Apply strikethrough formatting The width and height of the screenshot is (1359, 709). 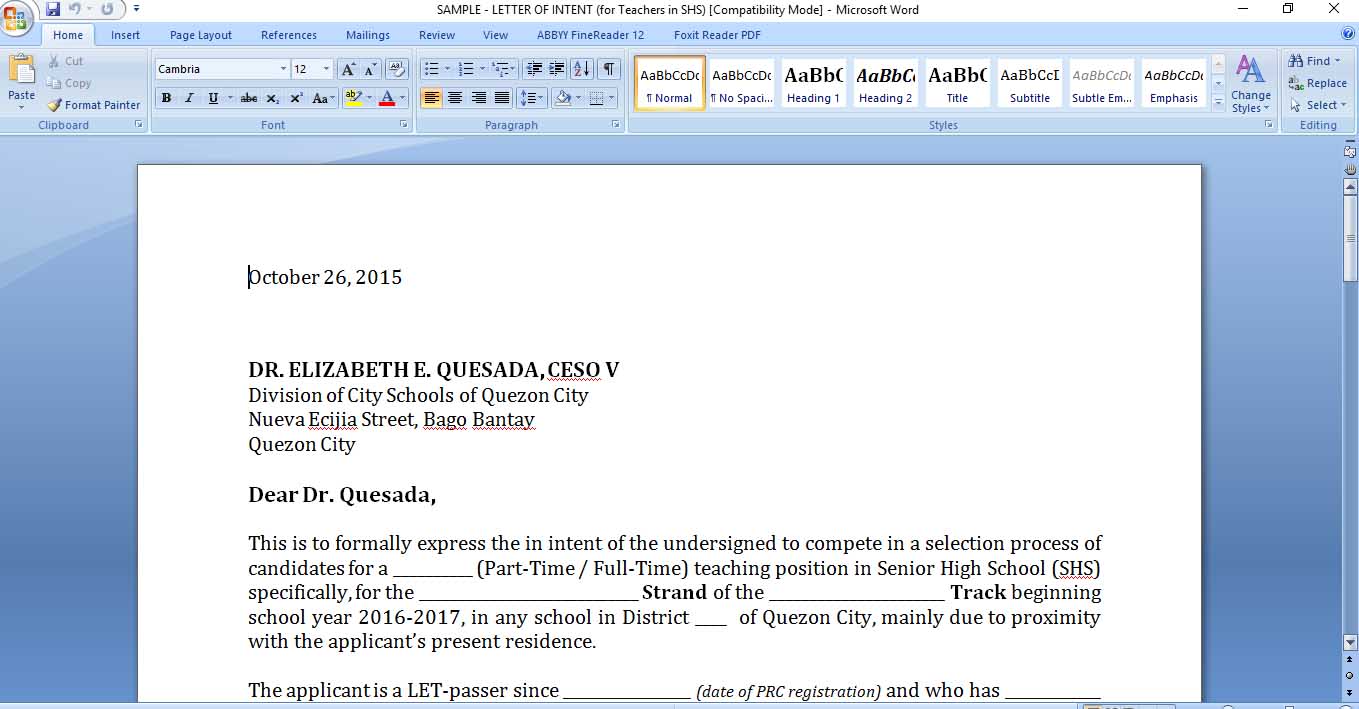coord(249,98)
